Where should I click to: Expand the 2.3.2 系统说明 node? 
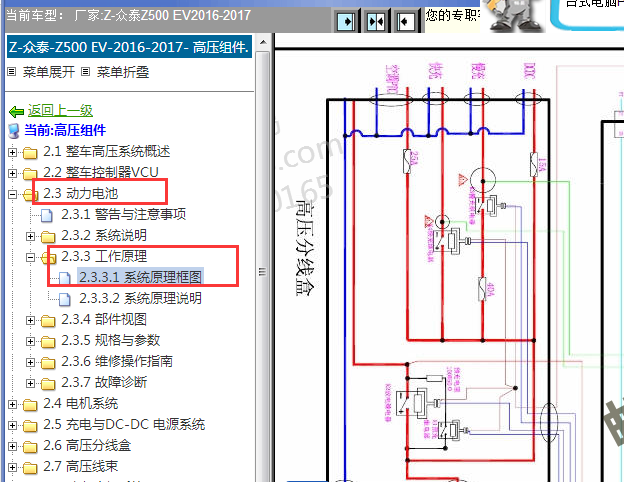point(31,236)
